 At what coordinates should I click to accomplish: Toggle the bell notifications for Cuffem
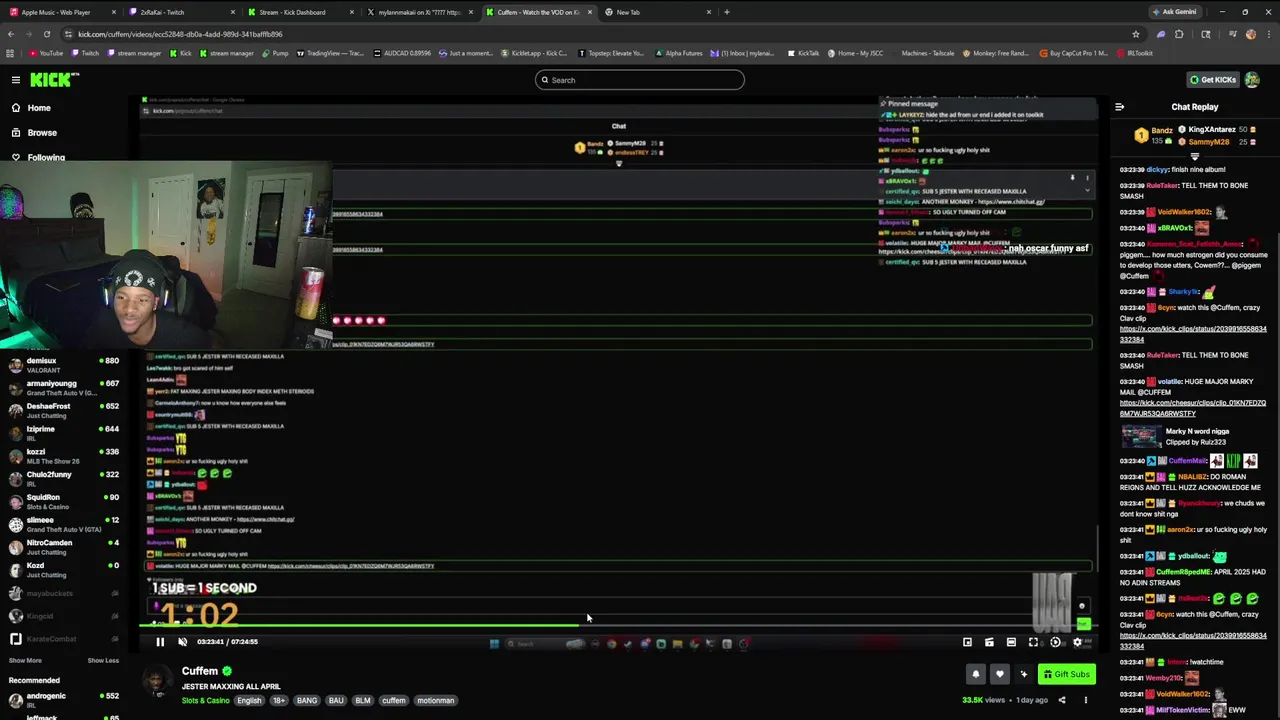point(976,674)
